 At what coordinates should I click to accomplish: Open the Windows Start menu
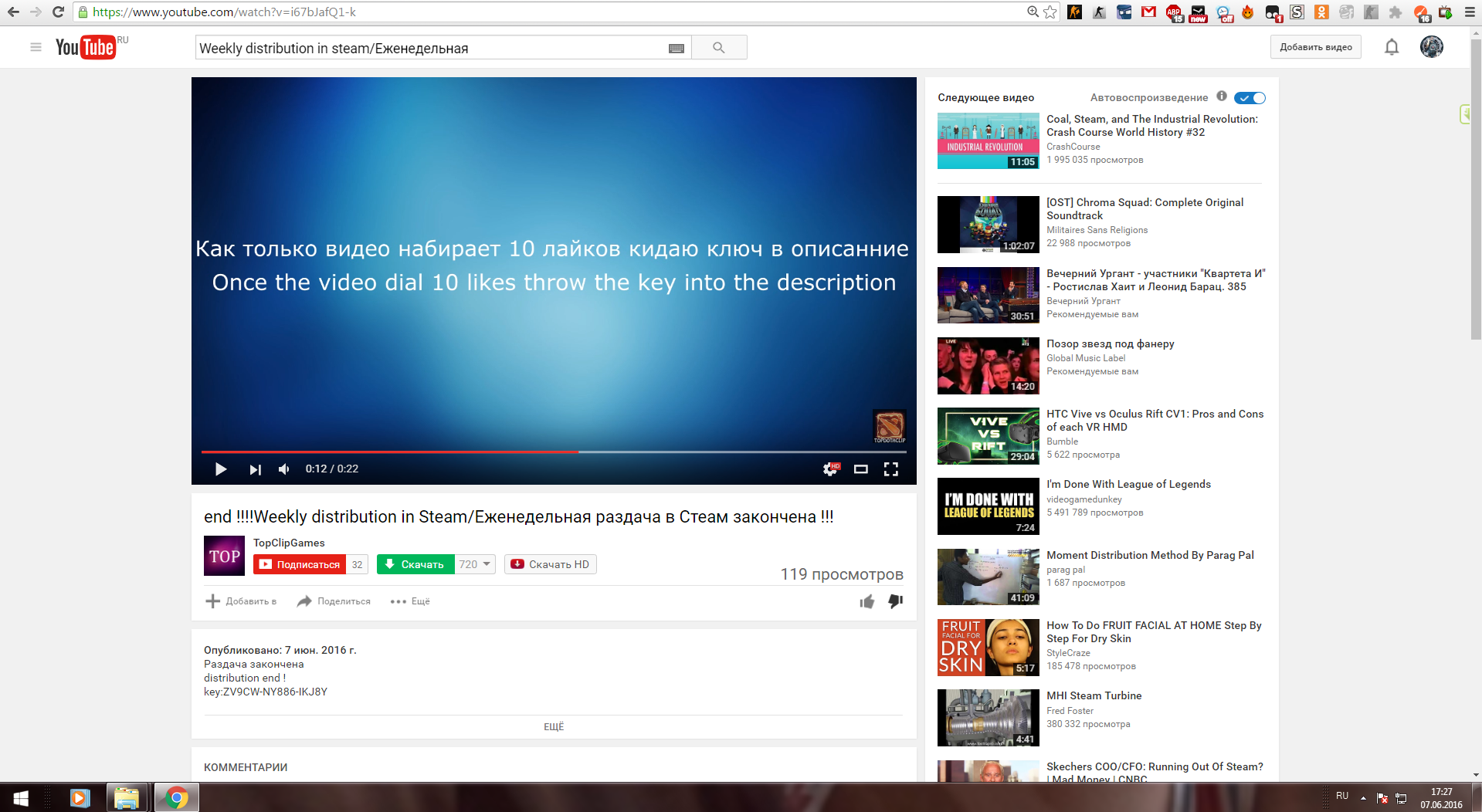pyautogui.click(x=21, y=798)
